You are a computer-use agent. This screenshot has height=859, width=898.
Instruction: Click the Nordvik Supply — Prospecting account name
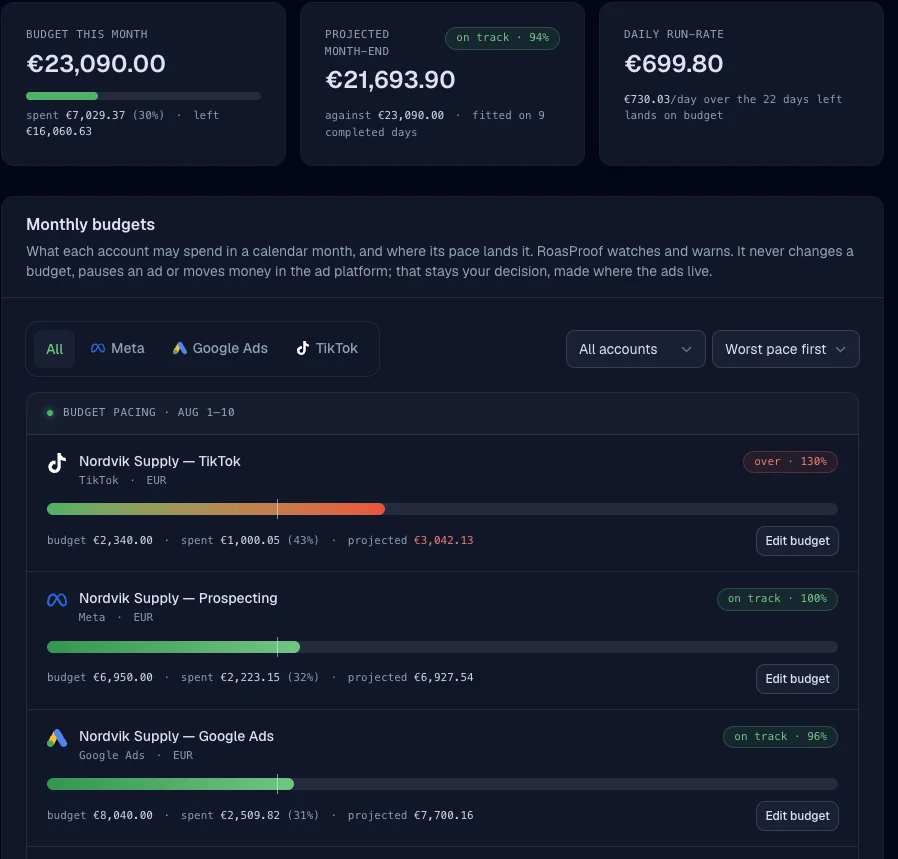click(x=178, y=598)
